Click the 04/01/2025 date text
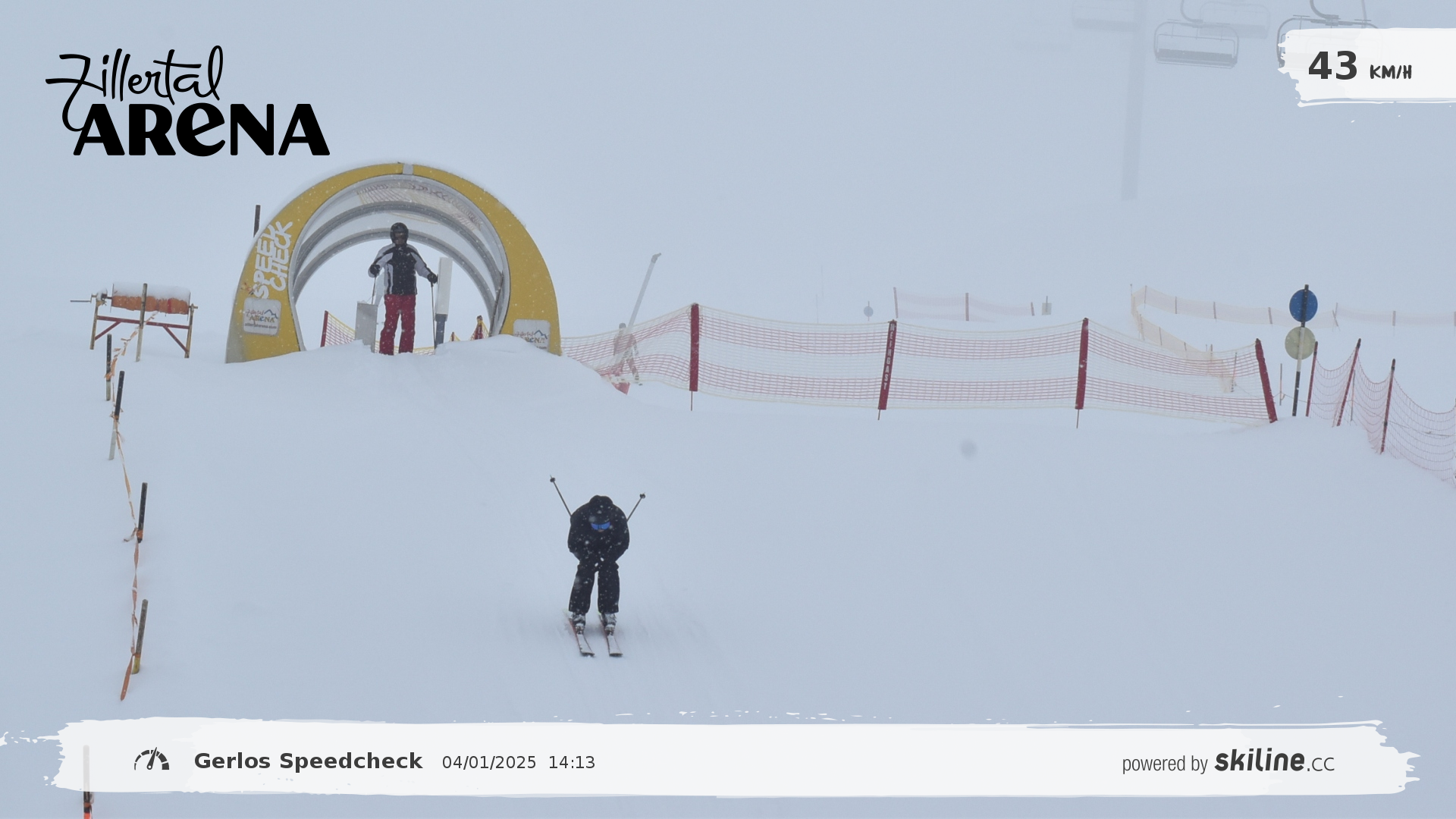This screenshot has height=819, width=1456. click(489, 763)
